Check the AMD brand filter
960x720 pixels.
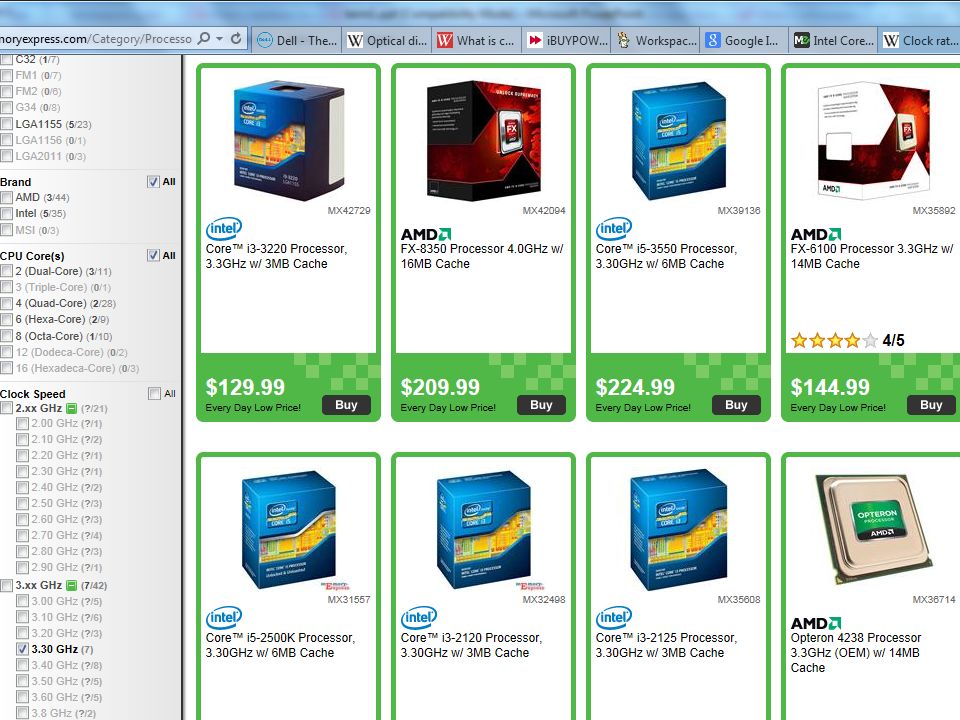[x=7, y=198]
